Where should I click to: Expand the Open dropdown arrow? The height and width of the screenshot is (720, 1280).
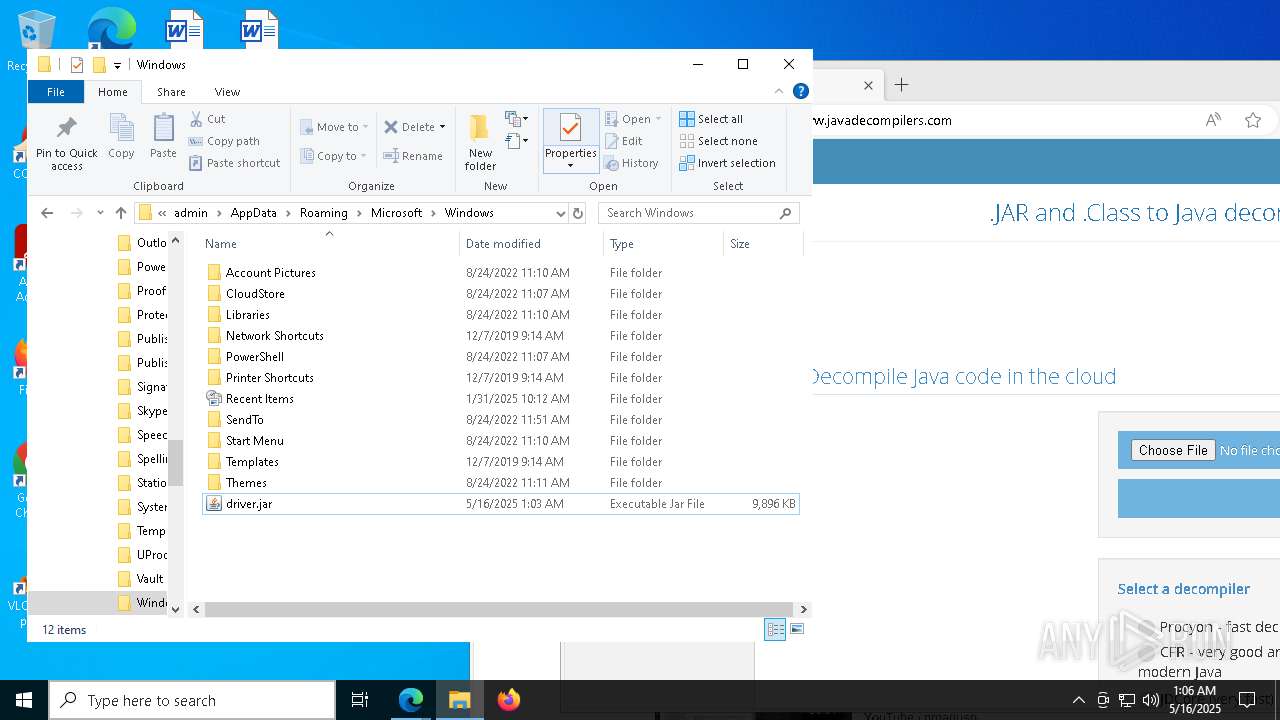(658, 119)
